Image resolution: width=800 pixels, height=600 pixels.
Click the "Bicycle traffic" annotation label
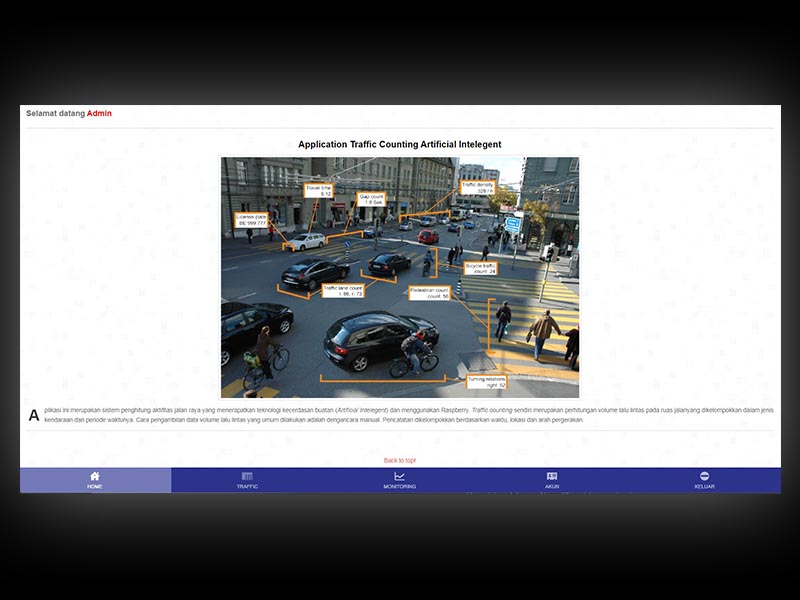pyautogui.click(x=481, y=268)
